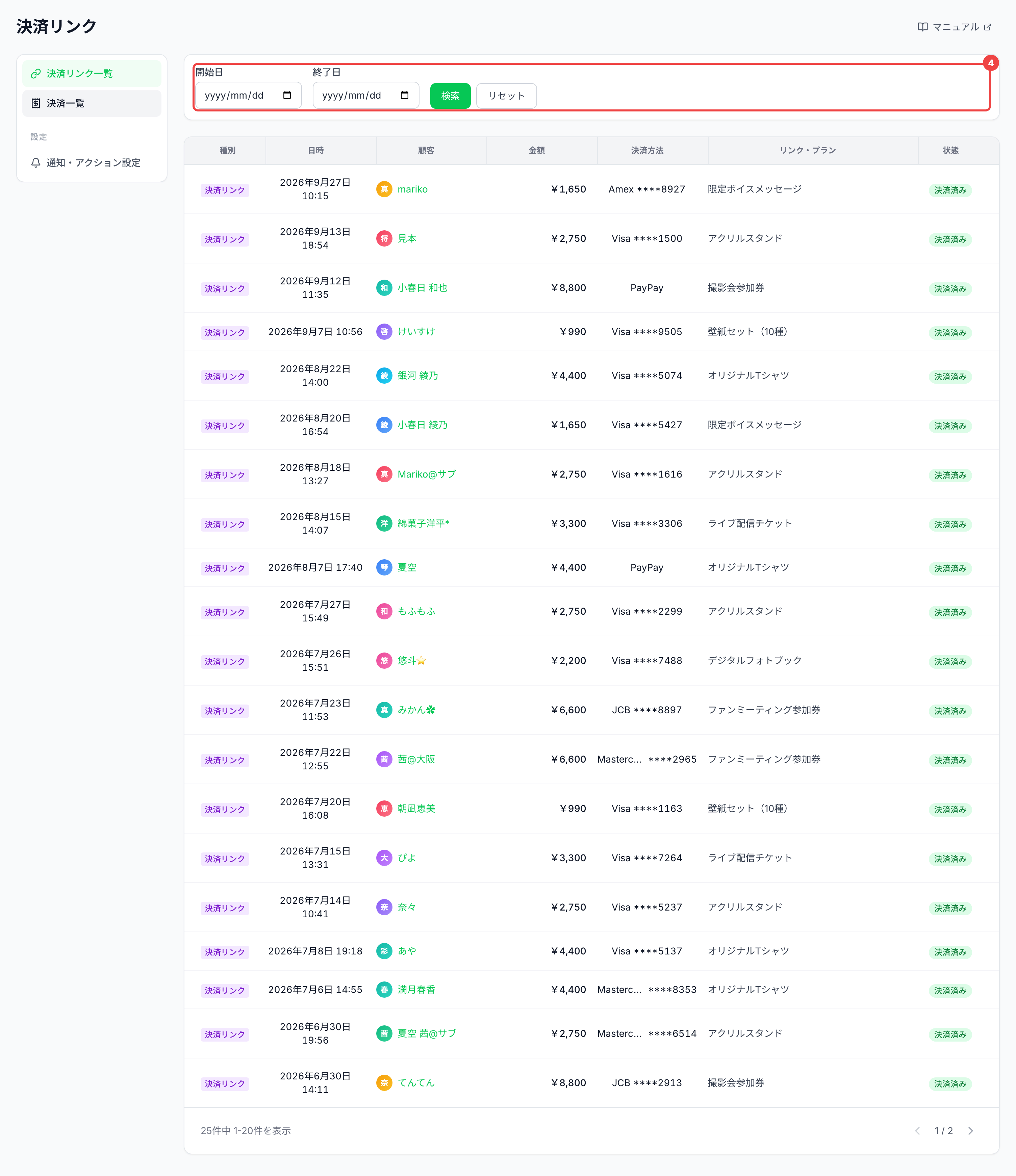This screenshot has width=1016, height=1176.
Task: Click avatar for ぴよ
Action: (384, 858)
